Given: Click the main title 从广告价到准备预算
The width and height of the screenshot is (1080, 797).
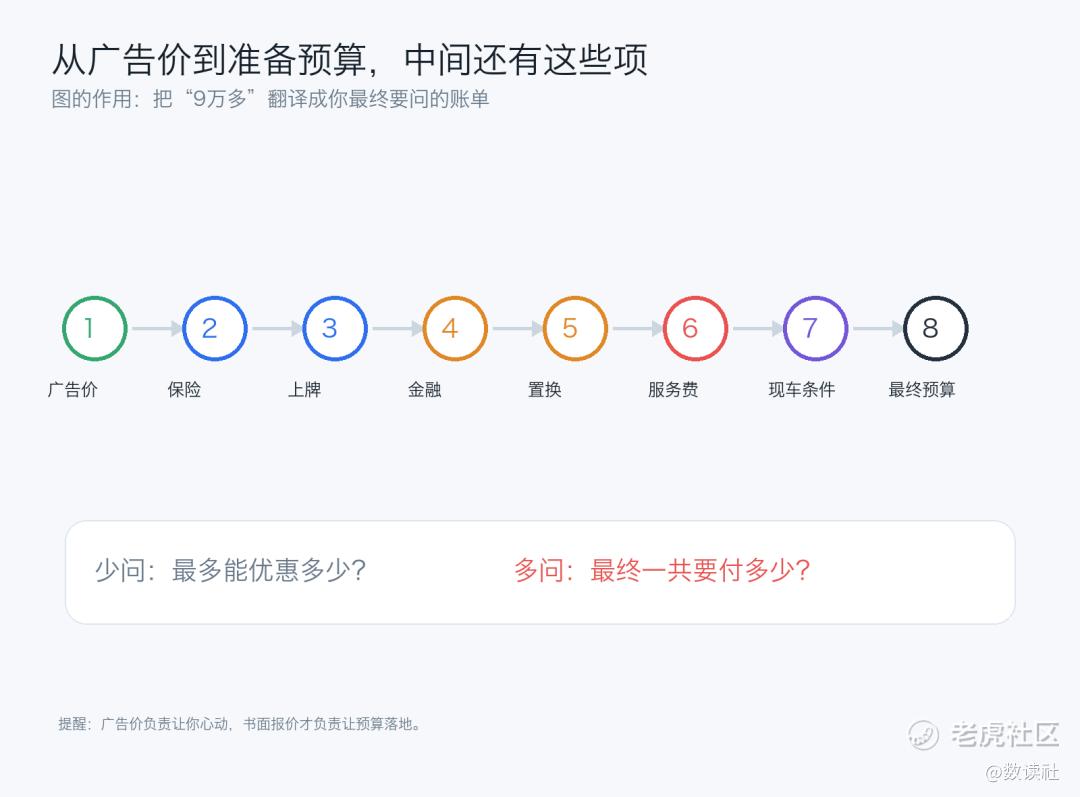Looking at the screenshot, I should [209, 60].
